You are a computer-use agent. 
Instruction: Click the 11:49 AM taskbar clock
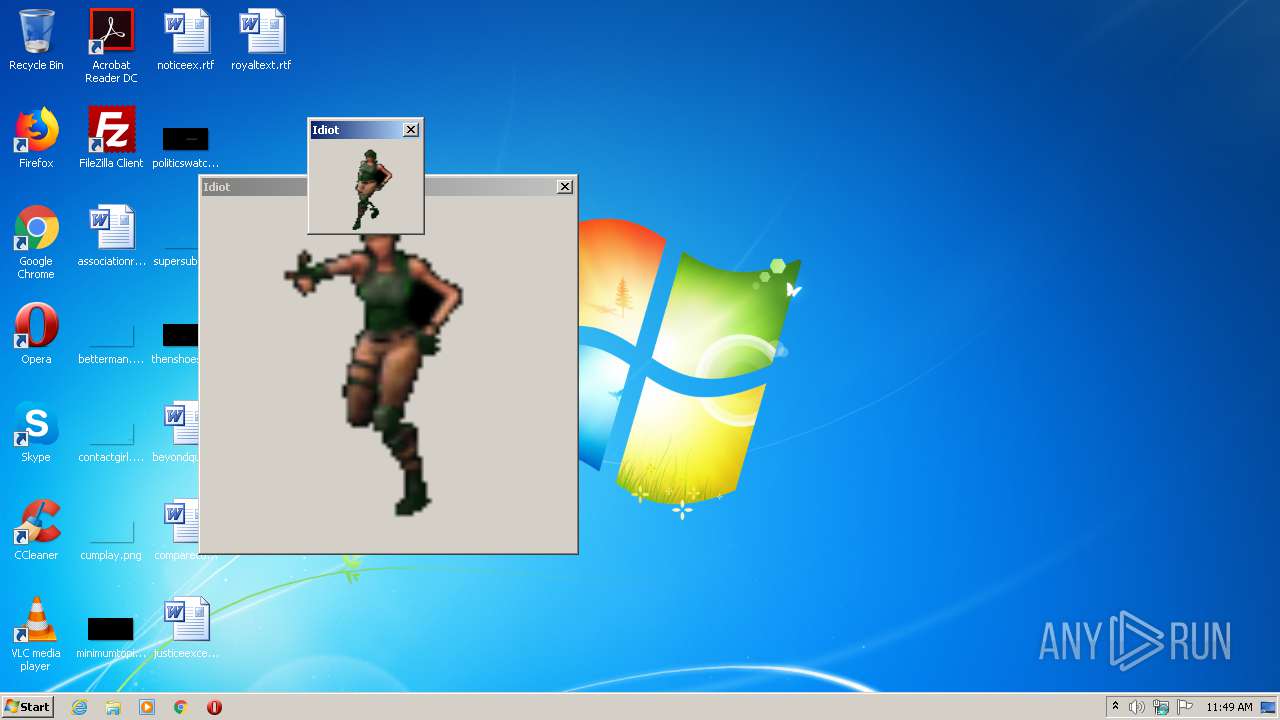tap(1229, 707)
